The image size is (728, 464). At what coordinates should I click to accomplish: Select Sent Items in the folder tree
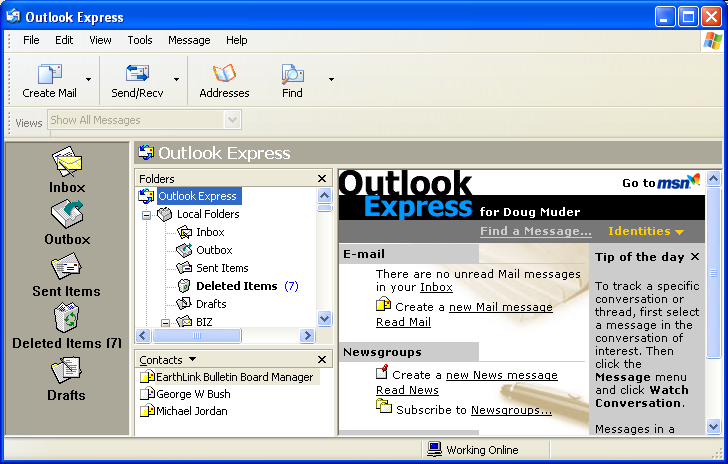(222, 268)
